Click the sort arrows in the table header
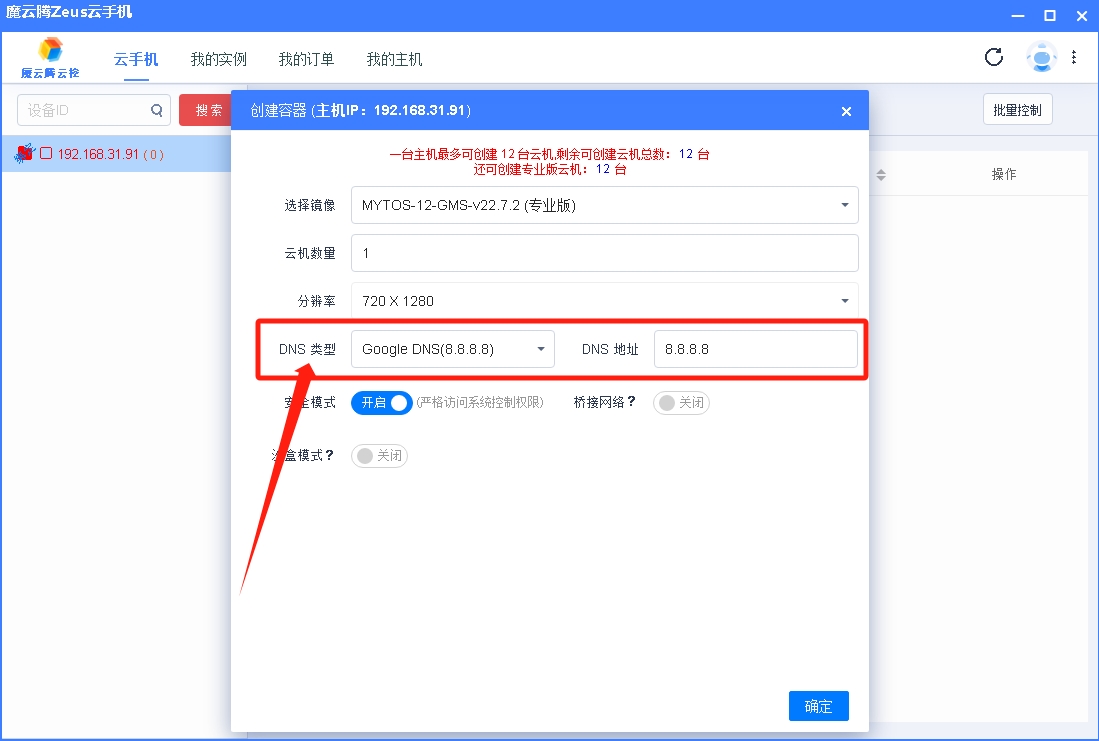Screen dimensions: 1099x741 click(x=881, y=175)
